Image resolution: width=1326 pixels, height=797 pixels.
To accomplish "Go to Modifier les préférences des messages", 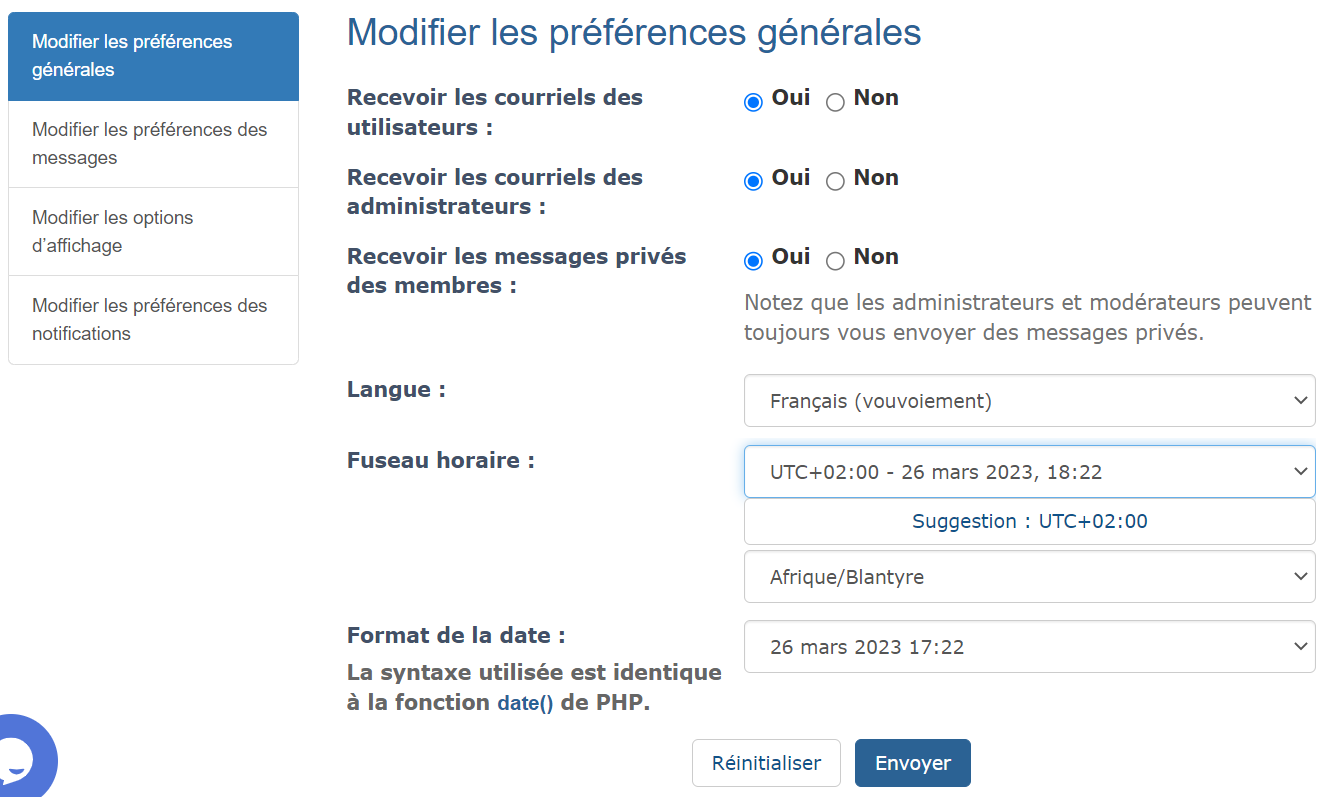I will 153,144.
